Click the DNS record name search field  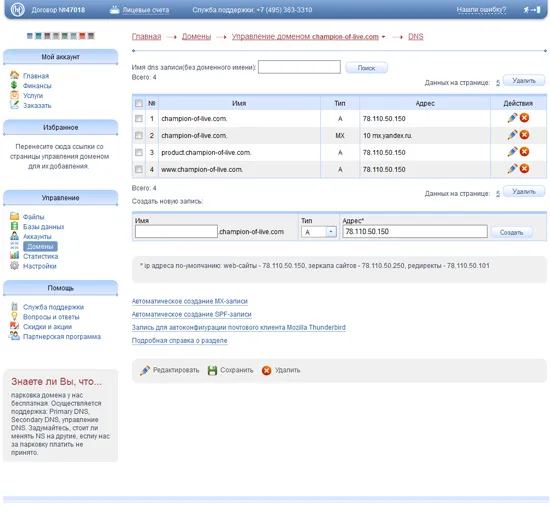coord(299,67)
